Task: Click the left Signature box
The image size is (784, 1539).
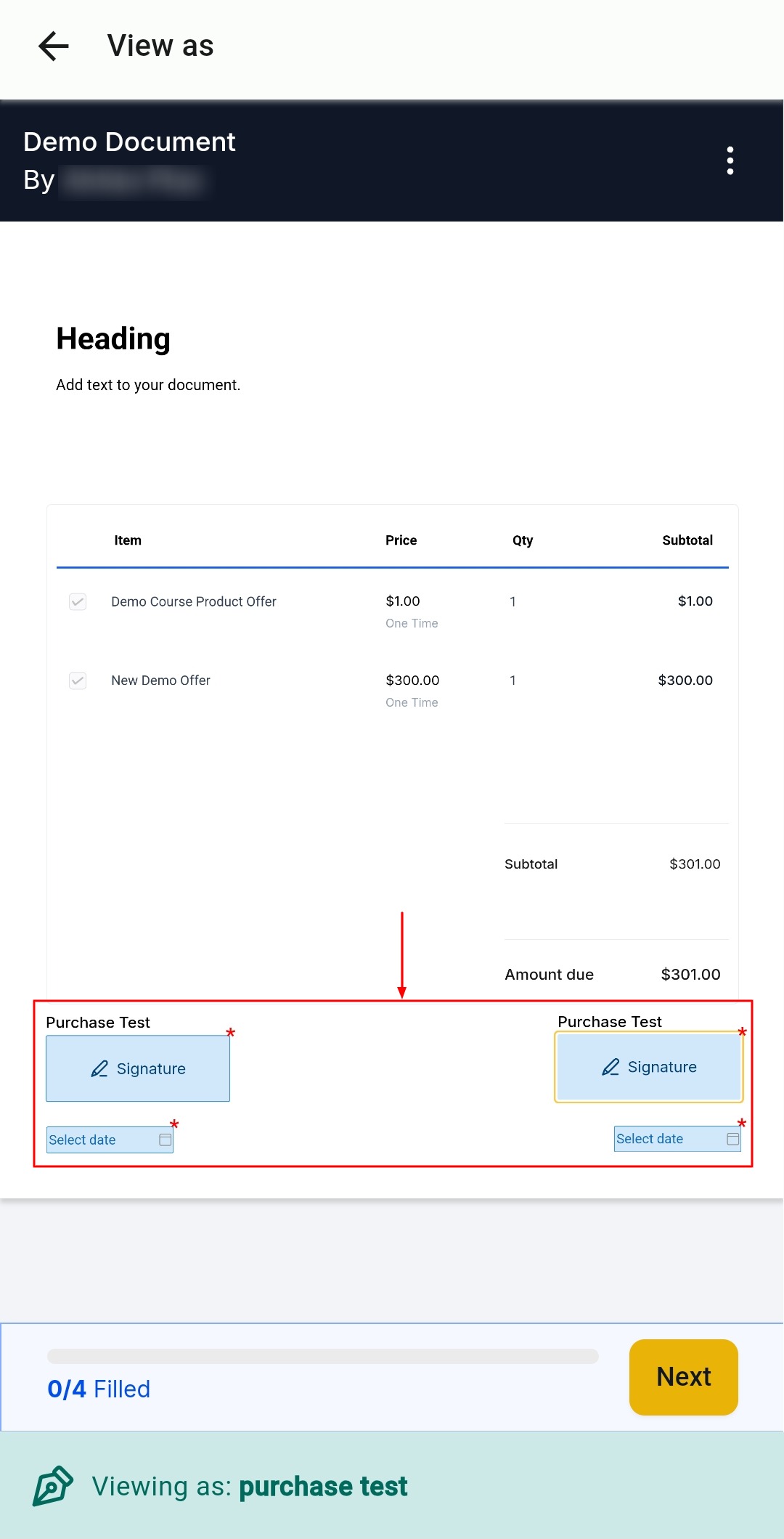Action: point(138,1068)
